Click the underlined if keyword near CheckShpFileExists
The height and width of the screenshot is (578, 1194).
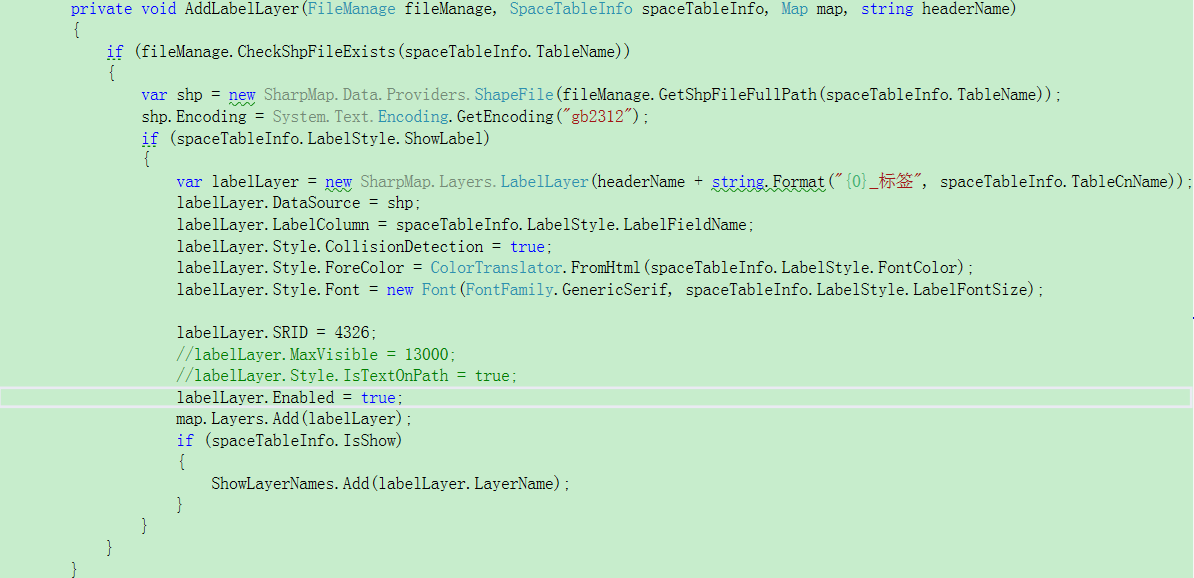[114, 51]
